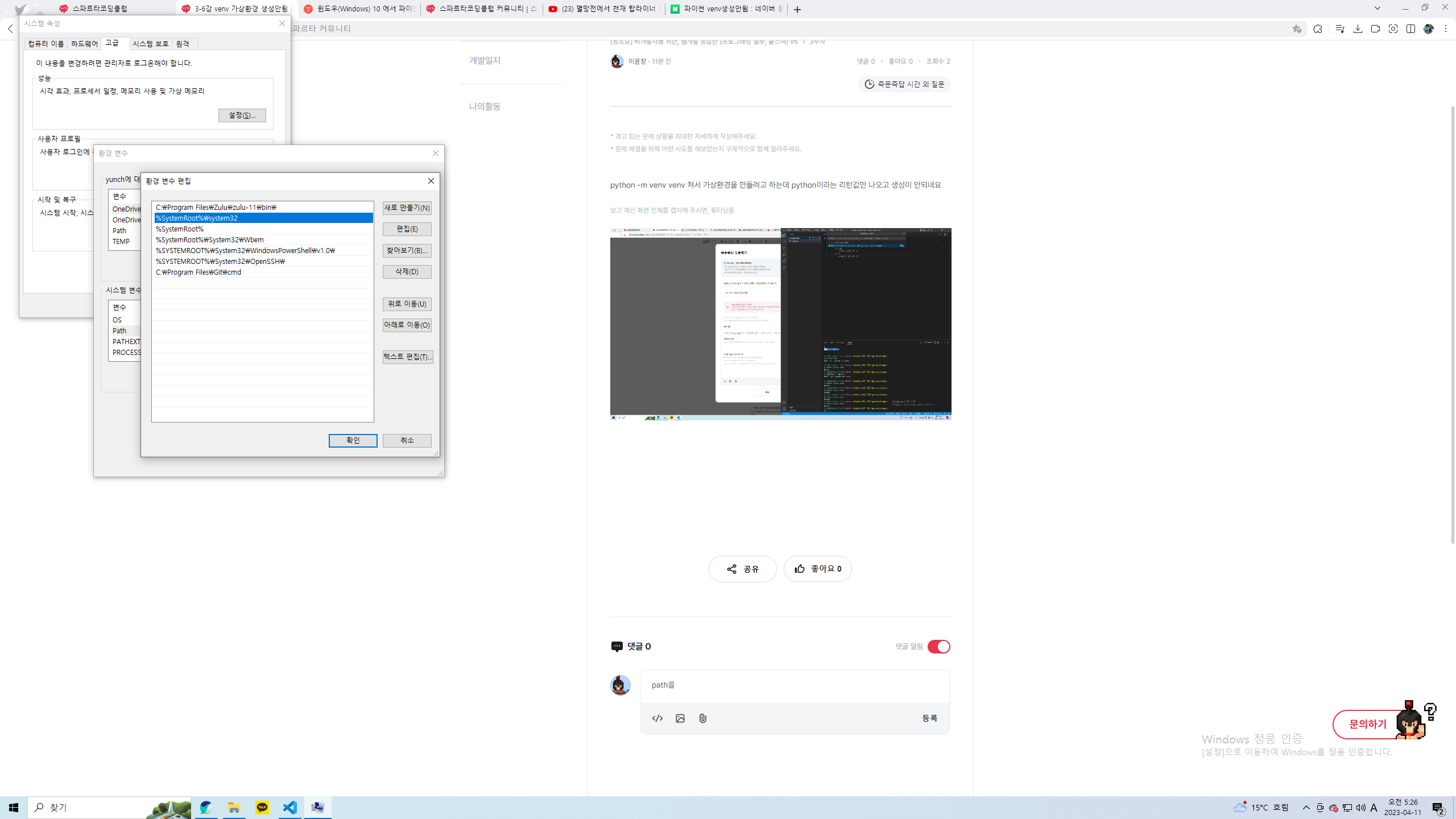1456x819 pixels.
Task: Click the video capture icon in browser toolbar
Action: click(x=1375, y=29)
